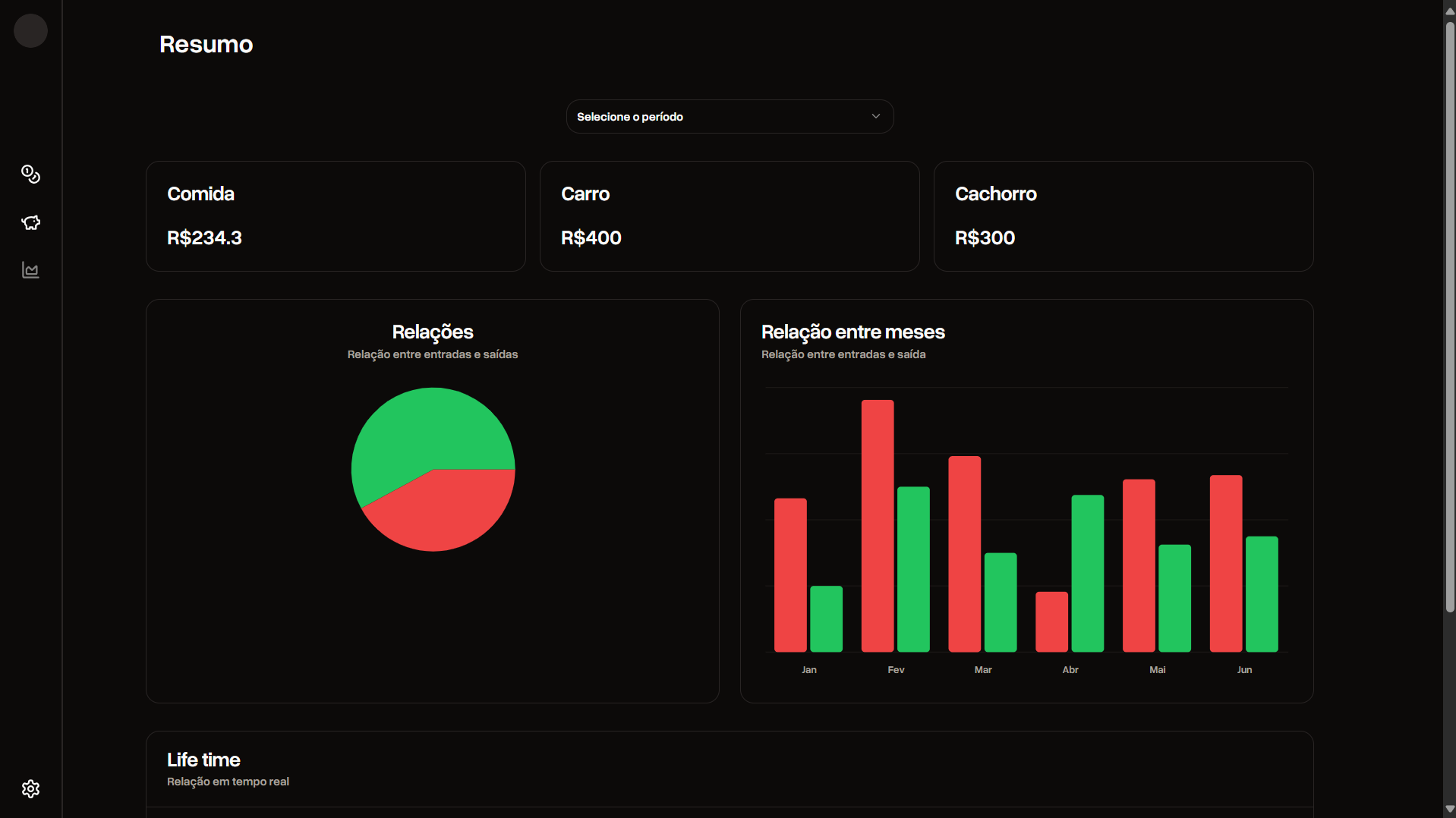This screenshot has height=818, width=1456.
Task: Click the 'R$234.3' value
Action: (204, 238)
